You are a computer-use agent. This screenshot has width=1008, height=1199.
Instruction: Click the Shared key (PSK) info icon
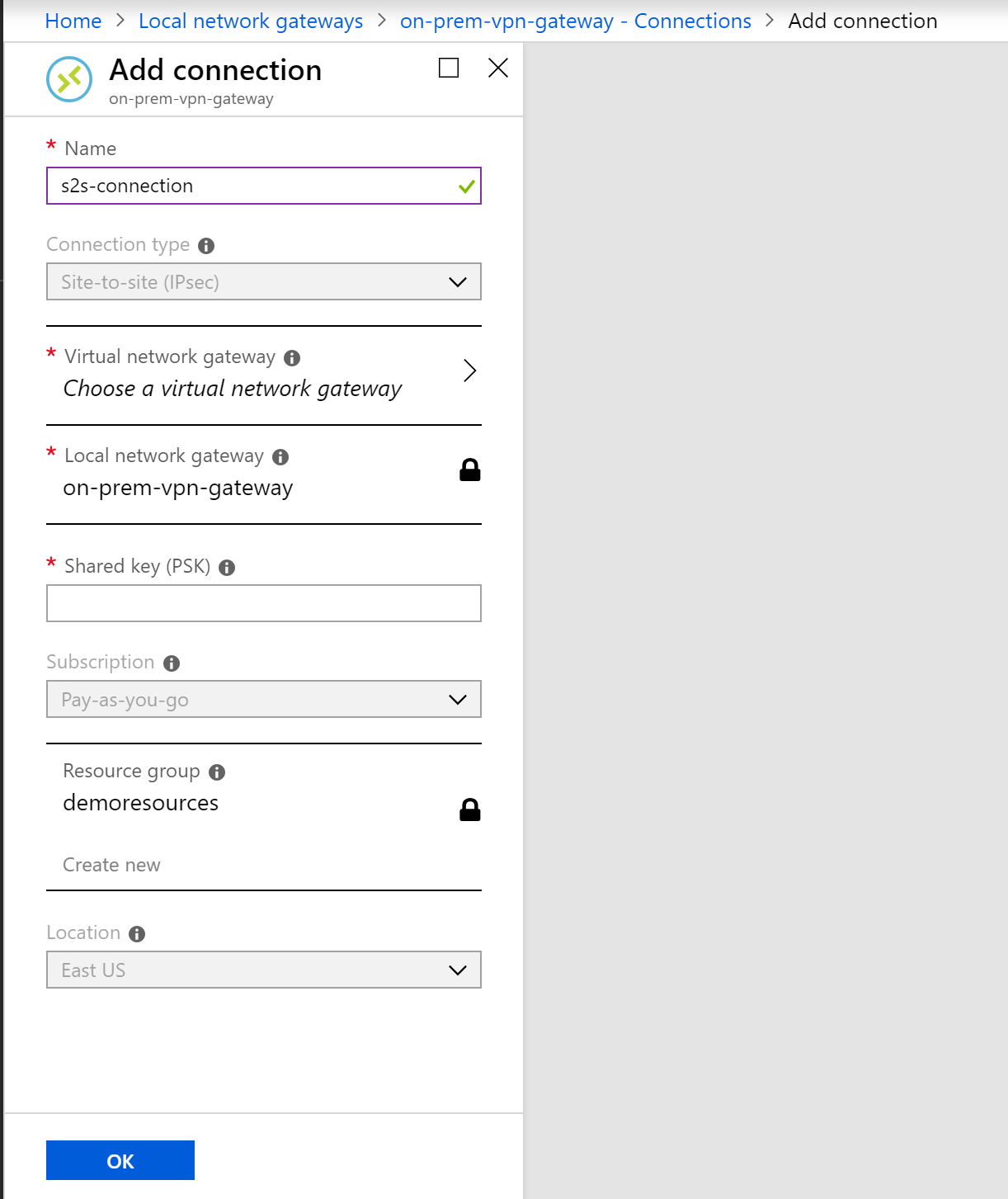228,567
